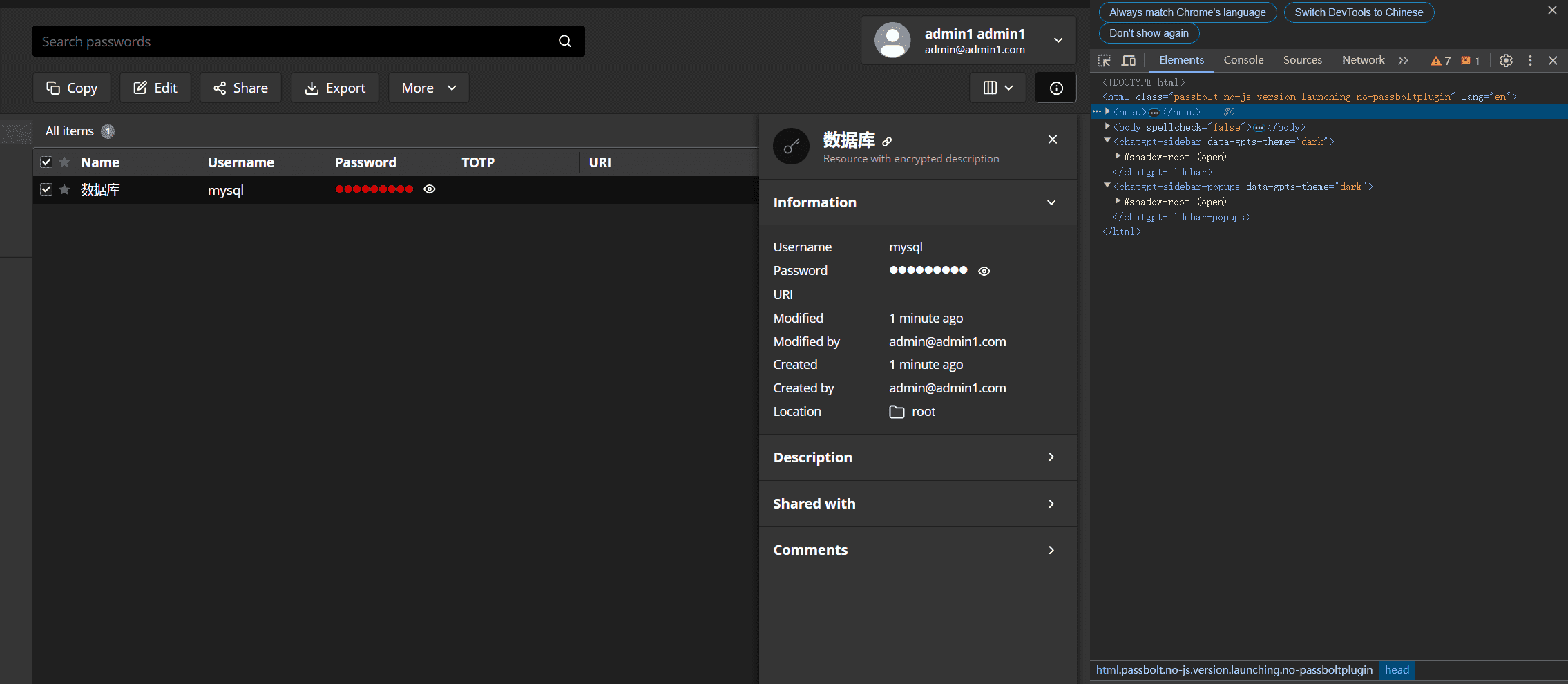Select the html.passbolt breadcrumb in DevTools
The width and height of the screenshot is (1568, 684).
[1234, 669]
